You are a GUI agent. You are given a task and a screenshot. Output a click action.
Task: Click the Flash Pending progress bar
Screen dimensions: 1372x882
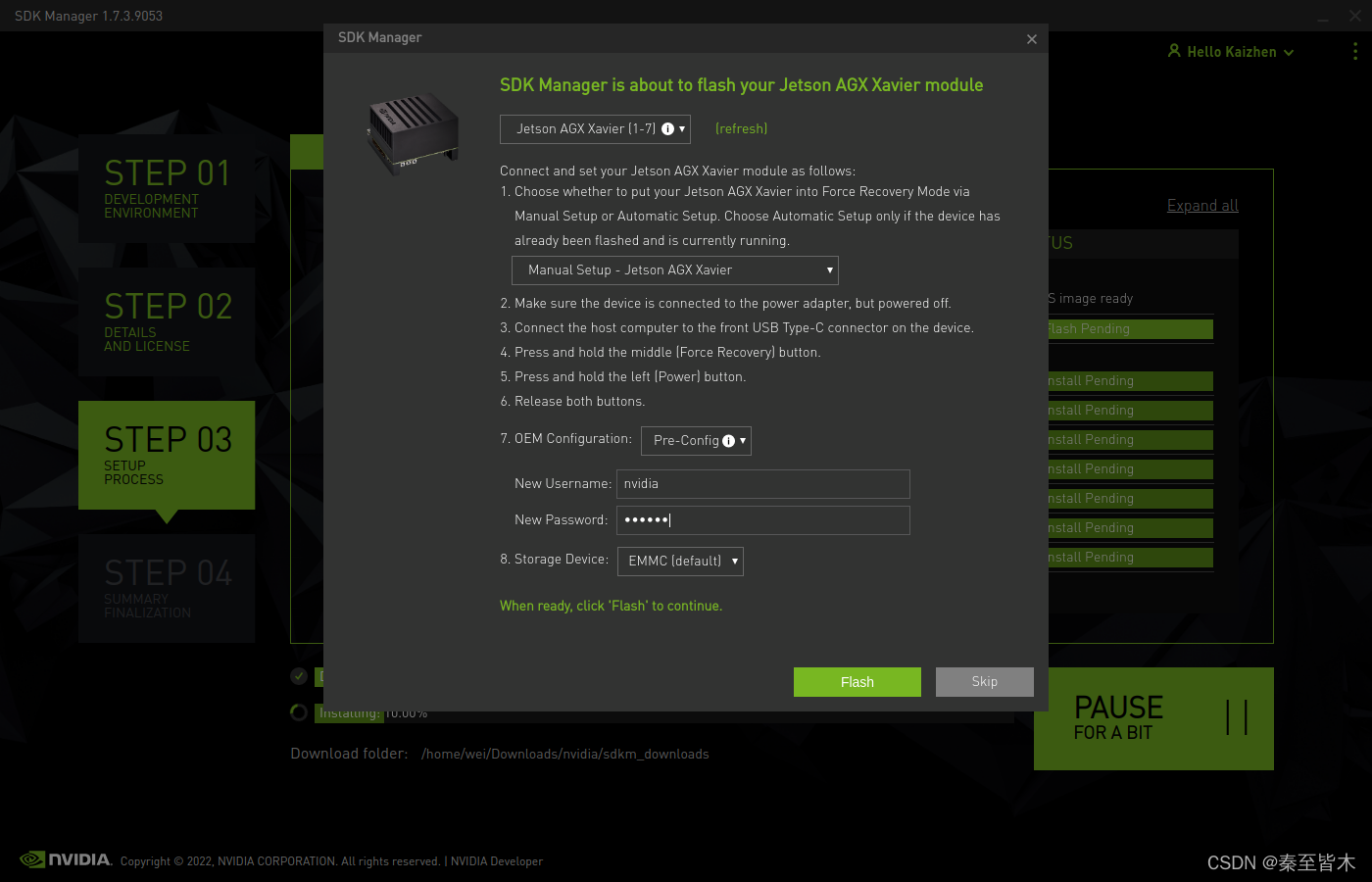1130,329
